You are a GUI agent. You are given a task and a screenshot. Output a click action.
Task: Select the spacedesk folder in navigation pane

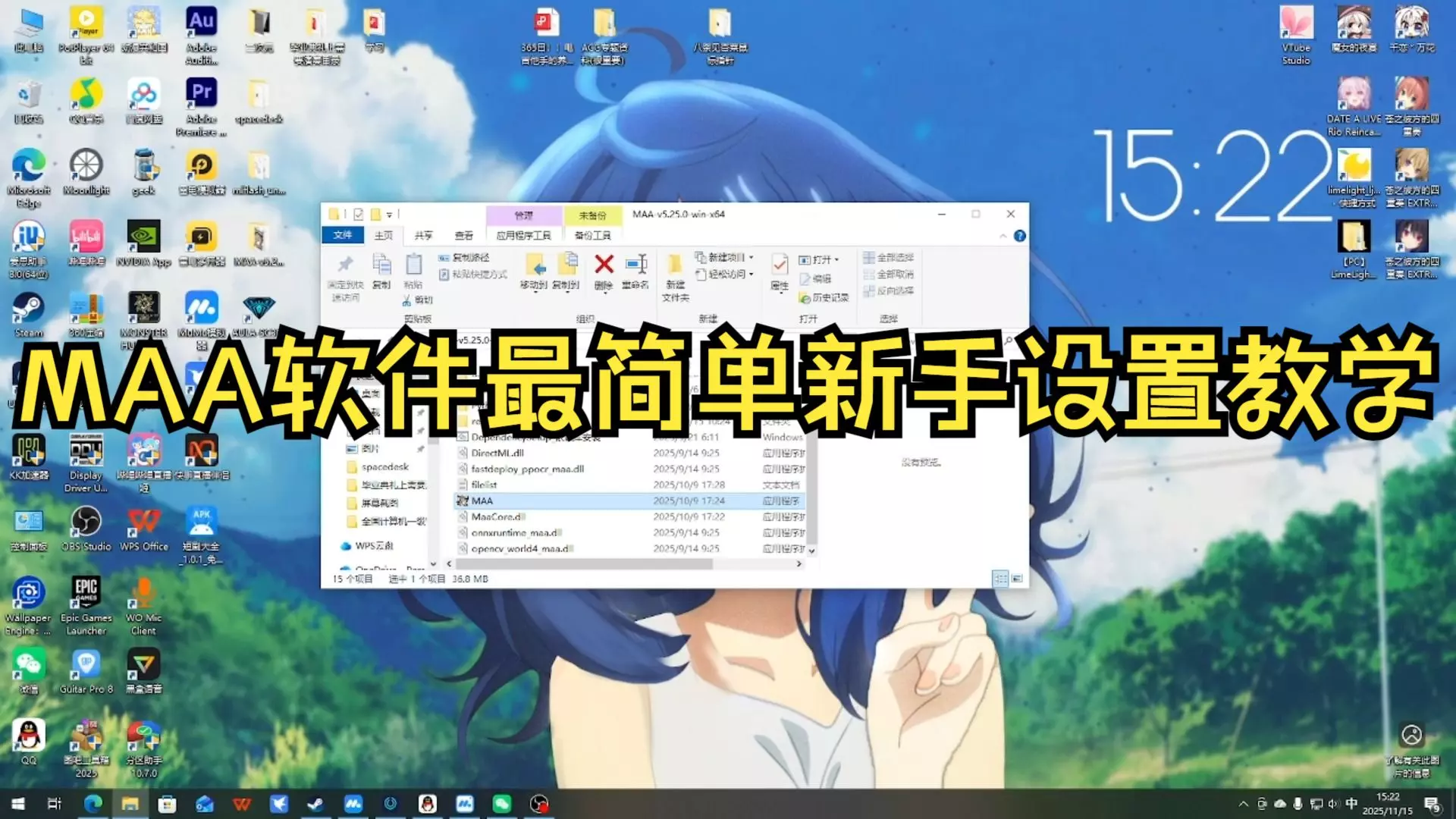[x=378, y=466]
